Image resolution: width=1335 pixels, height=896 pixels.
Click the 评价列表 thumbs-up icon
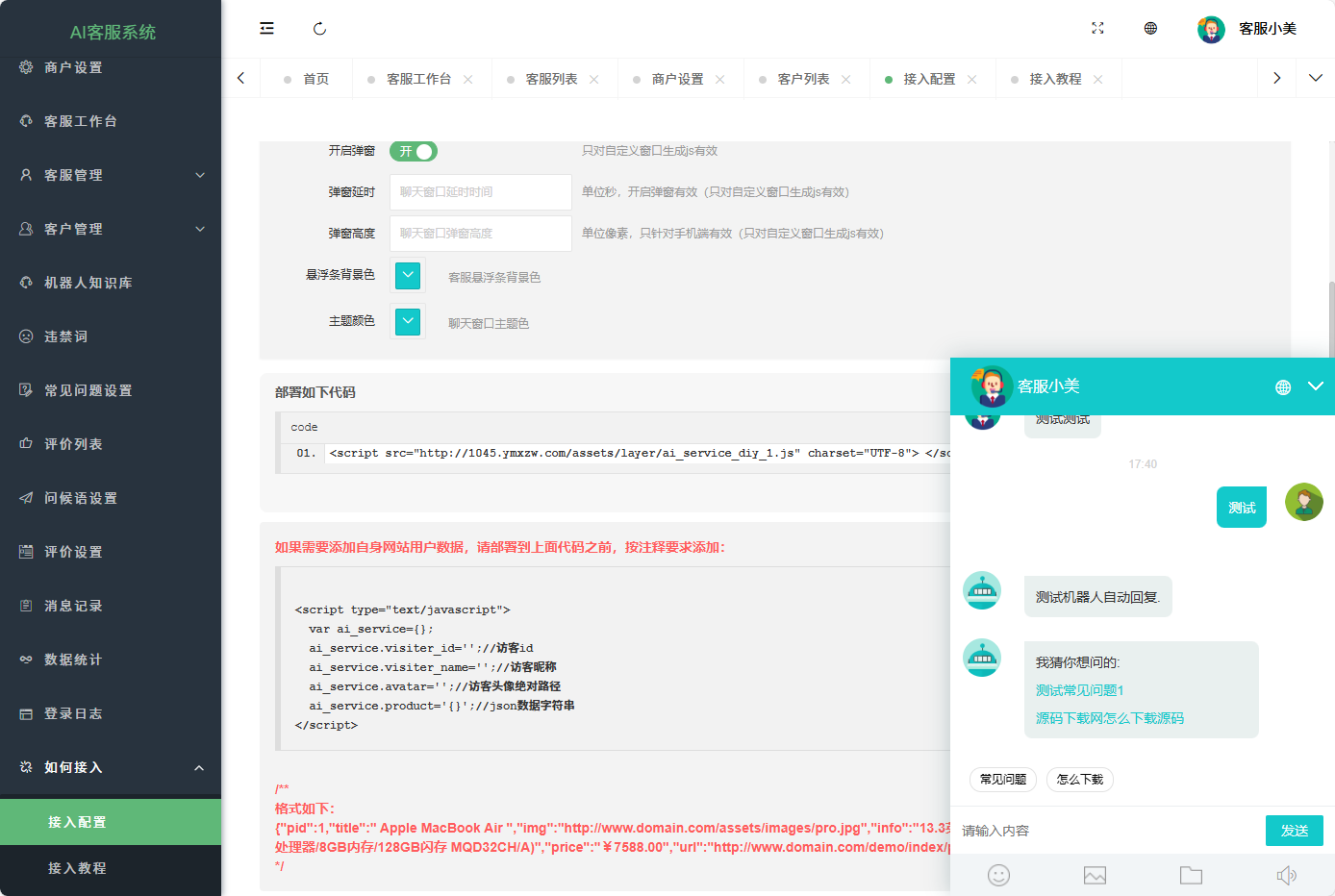click(x=26, y=444)
